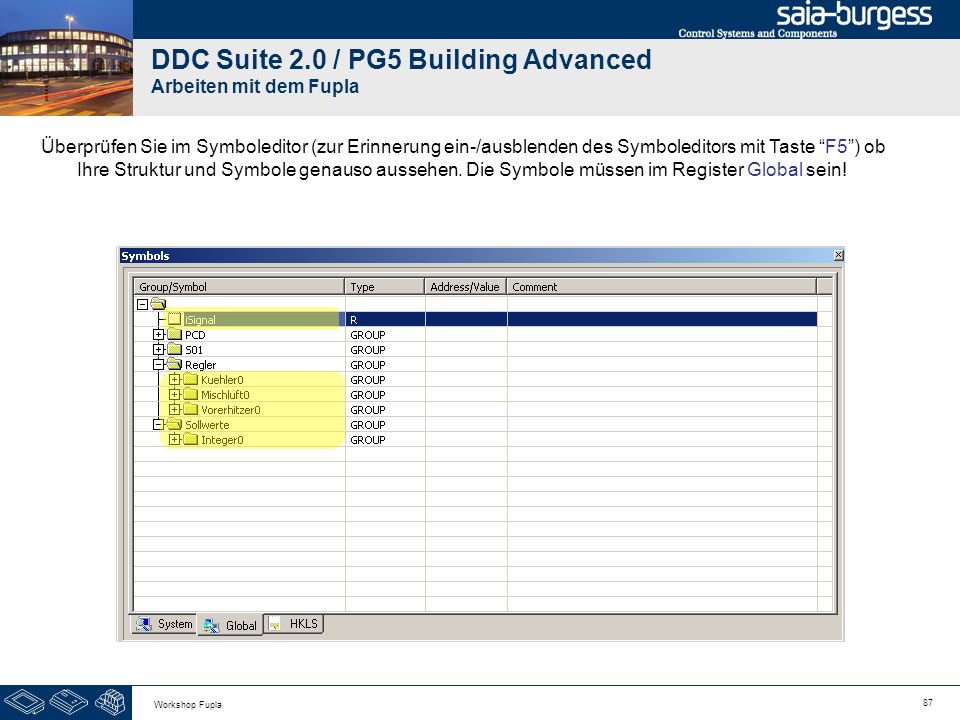Expand the S01 group
Viewport: 960px width, 720px height.
(159, 350)
